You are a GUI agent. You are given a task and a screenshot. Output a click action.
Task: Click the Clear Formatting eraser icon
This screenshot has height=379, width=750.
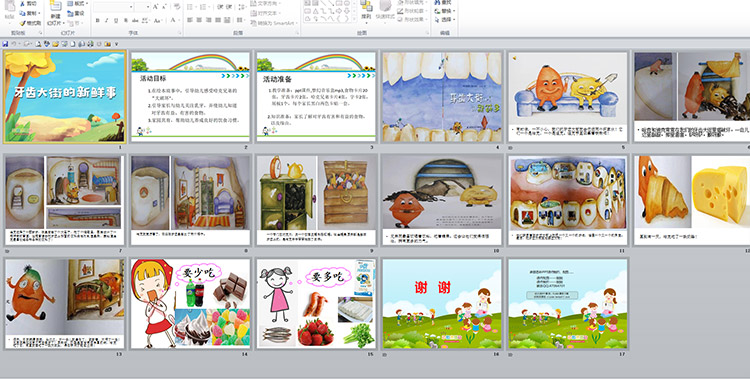[177, 7]
